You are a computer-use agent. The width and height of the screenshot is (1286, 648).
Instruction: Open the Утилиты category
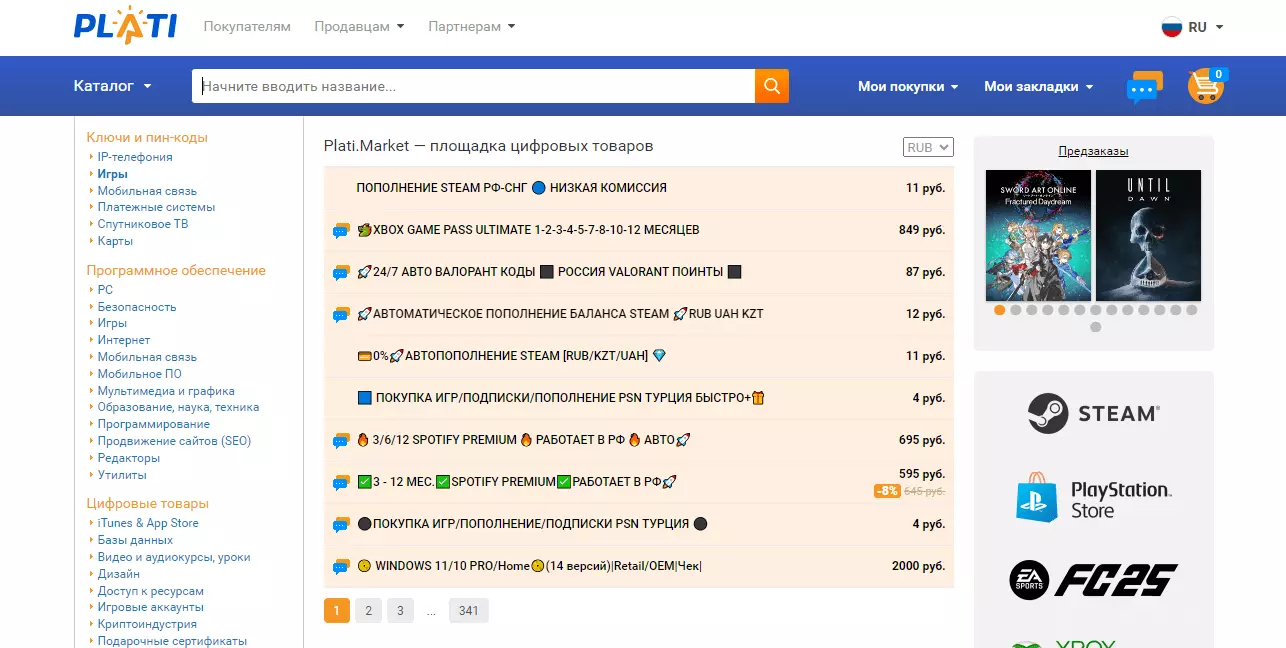coord(122,475)
